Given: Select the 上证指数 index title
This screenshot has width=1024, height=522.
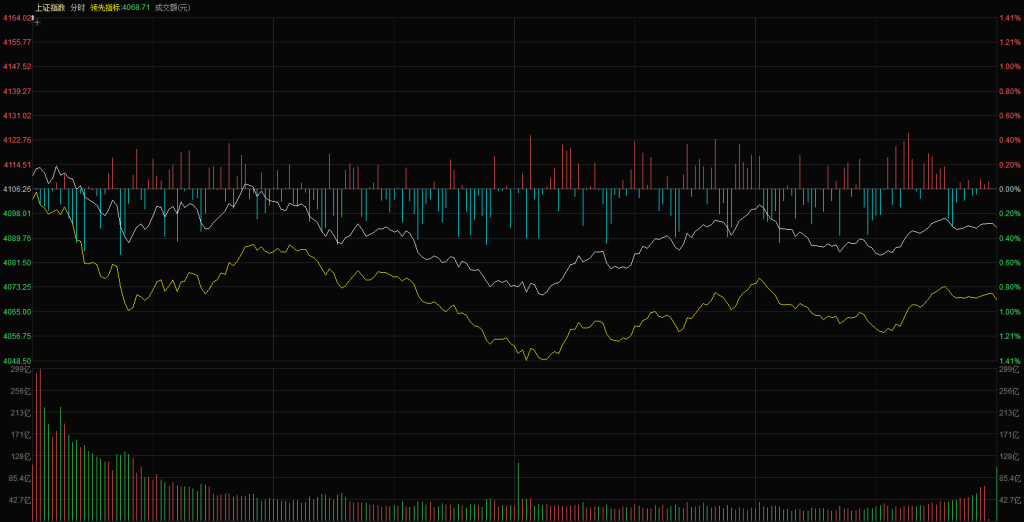Looking at the screenshot, I should tap(49, 7).
